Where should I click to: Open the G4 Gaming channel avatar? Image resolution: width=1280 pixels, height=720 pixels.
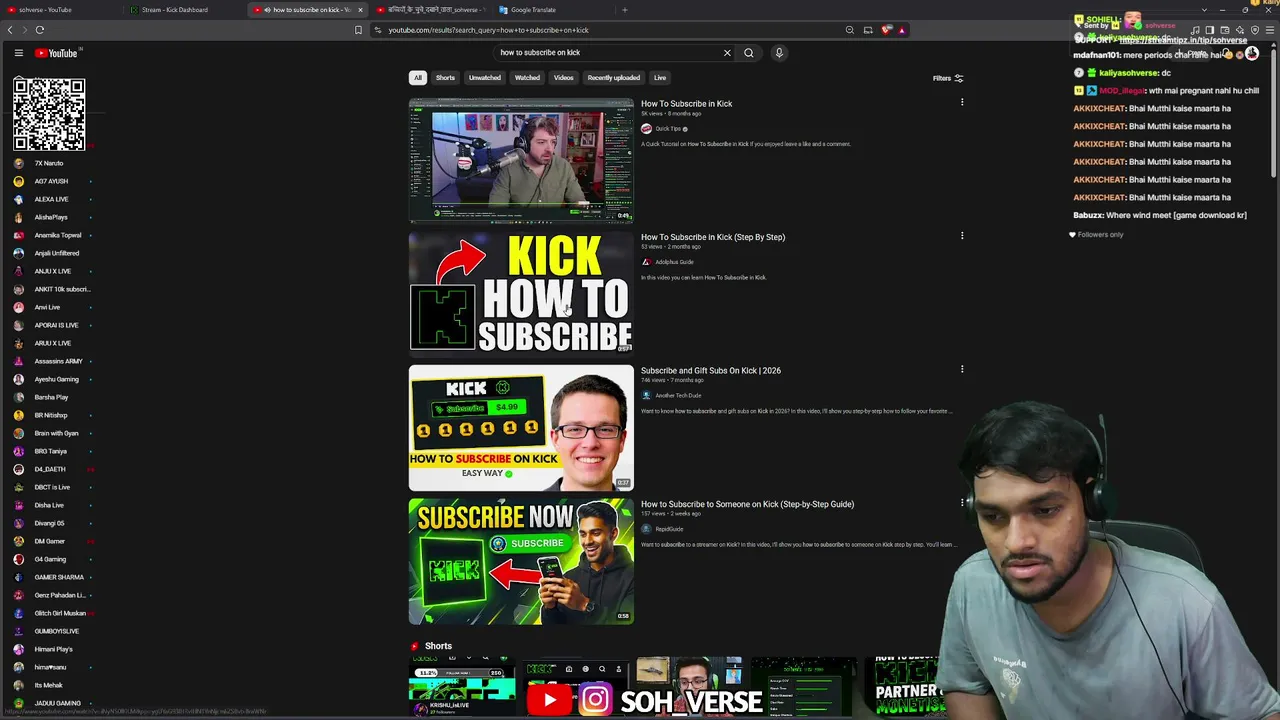click(18, 559)
